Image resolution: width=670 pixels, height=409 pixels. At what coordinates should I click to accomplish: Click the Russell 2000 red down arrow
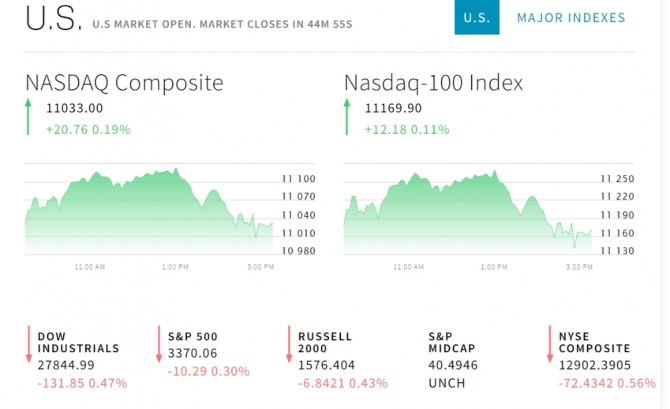290,344
